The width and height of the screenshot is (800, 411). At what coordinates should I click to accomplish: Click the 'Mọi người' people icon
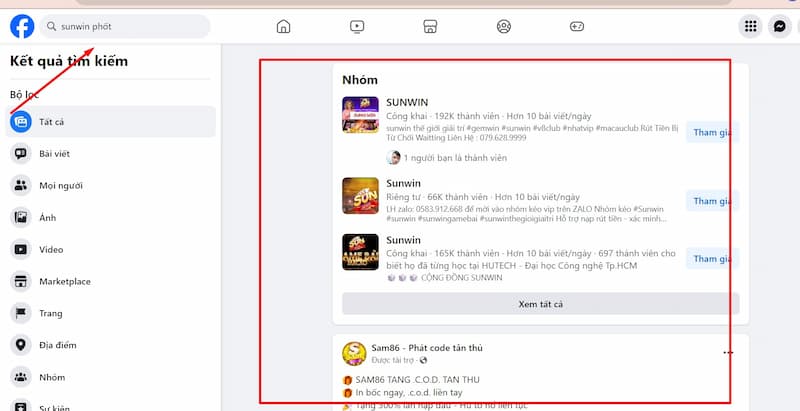[x=21, y=186]
